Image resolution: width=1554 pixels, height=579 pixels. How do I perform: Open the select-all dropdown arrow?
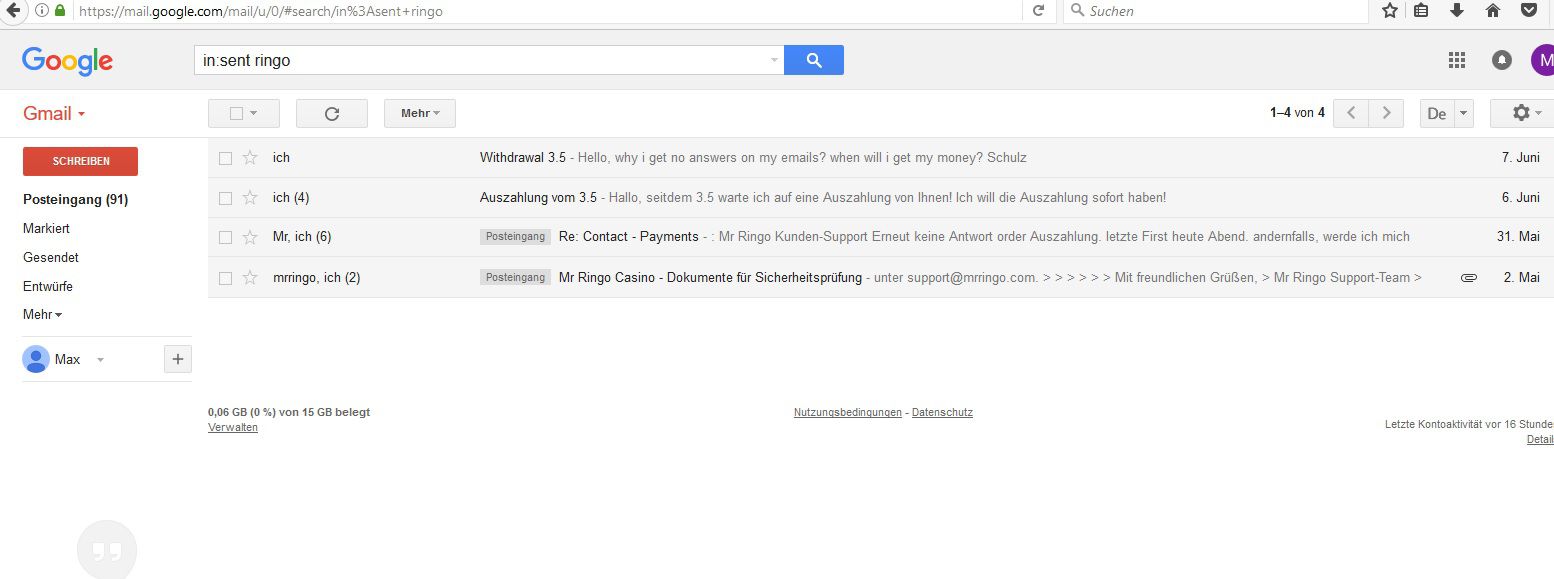pos(254,113)
